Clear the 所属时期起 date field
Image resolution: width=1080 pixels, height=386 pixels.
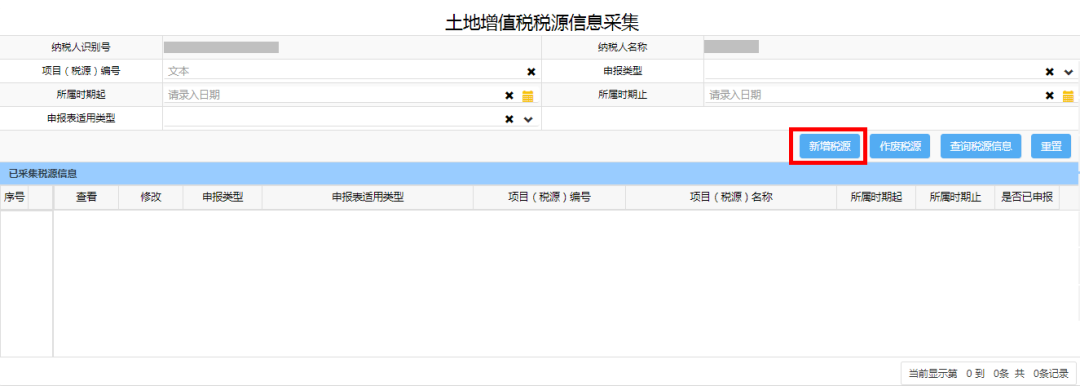coord(509,96)
